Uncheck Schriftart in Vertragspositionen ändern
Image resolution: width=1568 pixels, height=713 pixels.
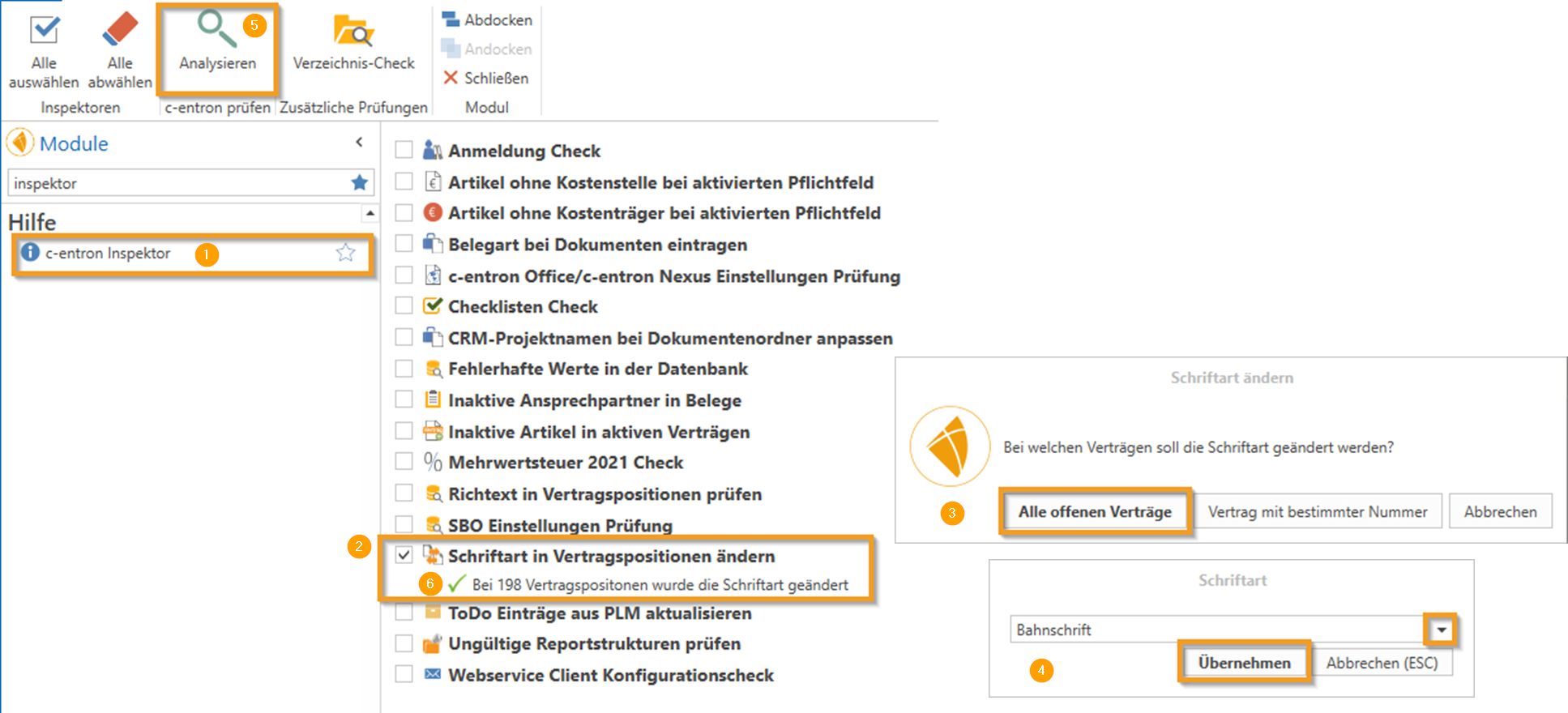pyautogui.click(x=404, y=556)
